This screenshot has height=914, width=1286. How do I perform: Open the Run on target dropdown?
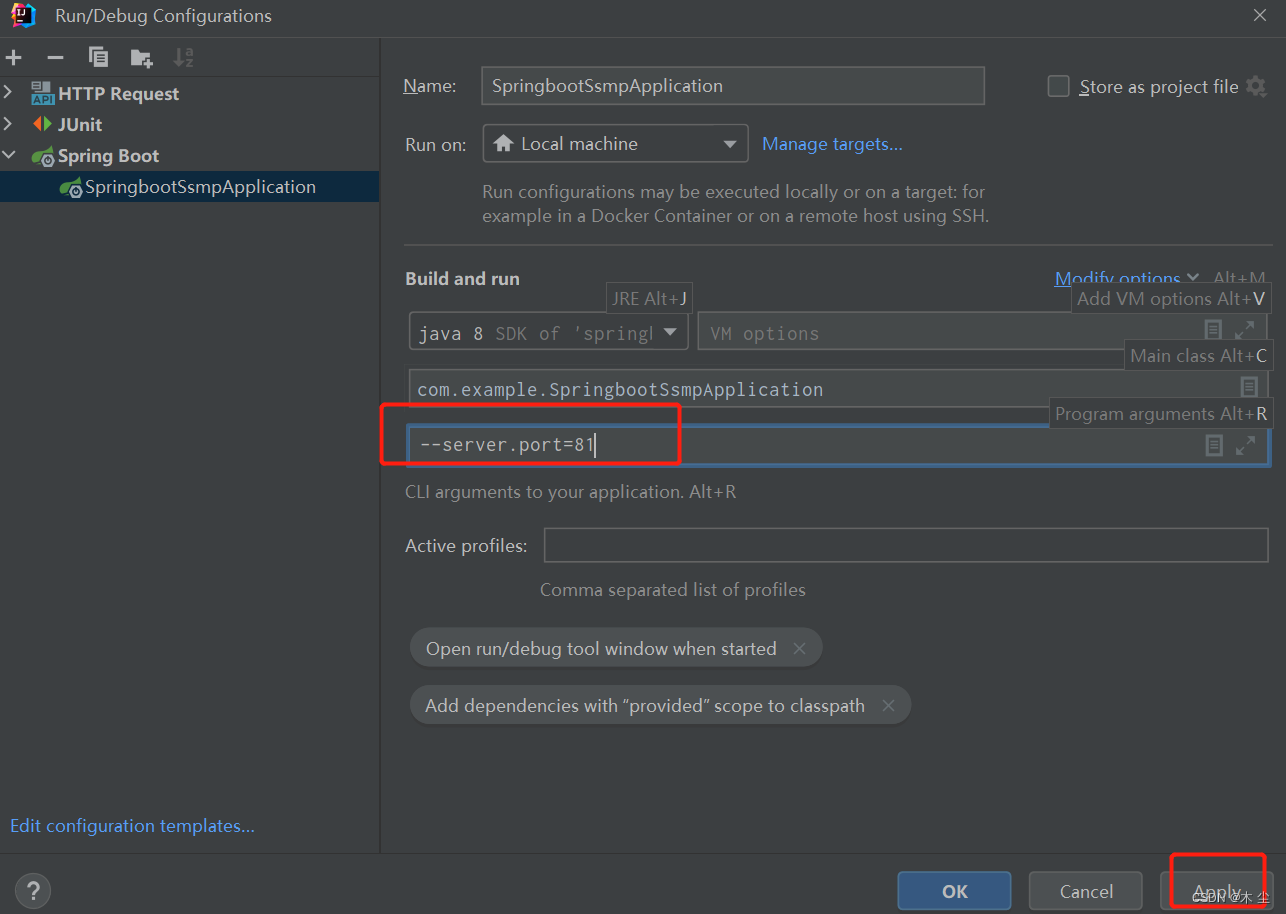point(615,144)
